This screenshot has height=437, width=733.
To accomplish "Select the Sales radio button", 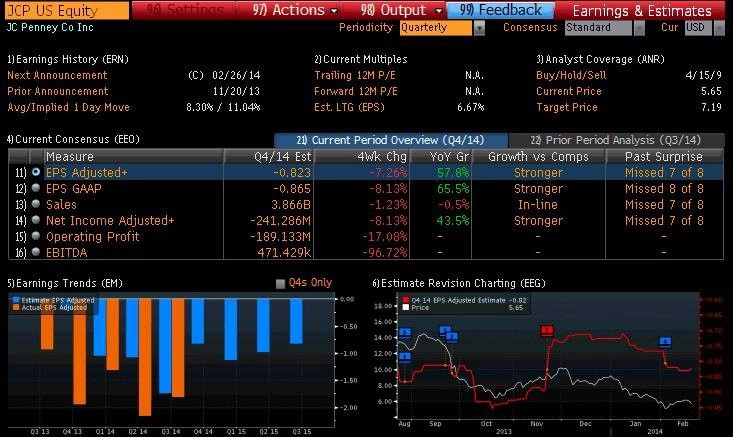I will point(36,204).
